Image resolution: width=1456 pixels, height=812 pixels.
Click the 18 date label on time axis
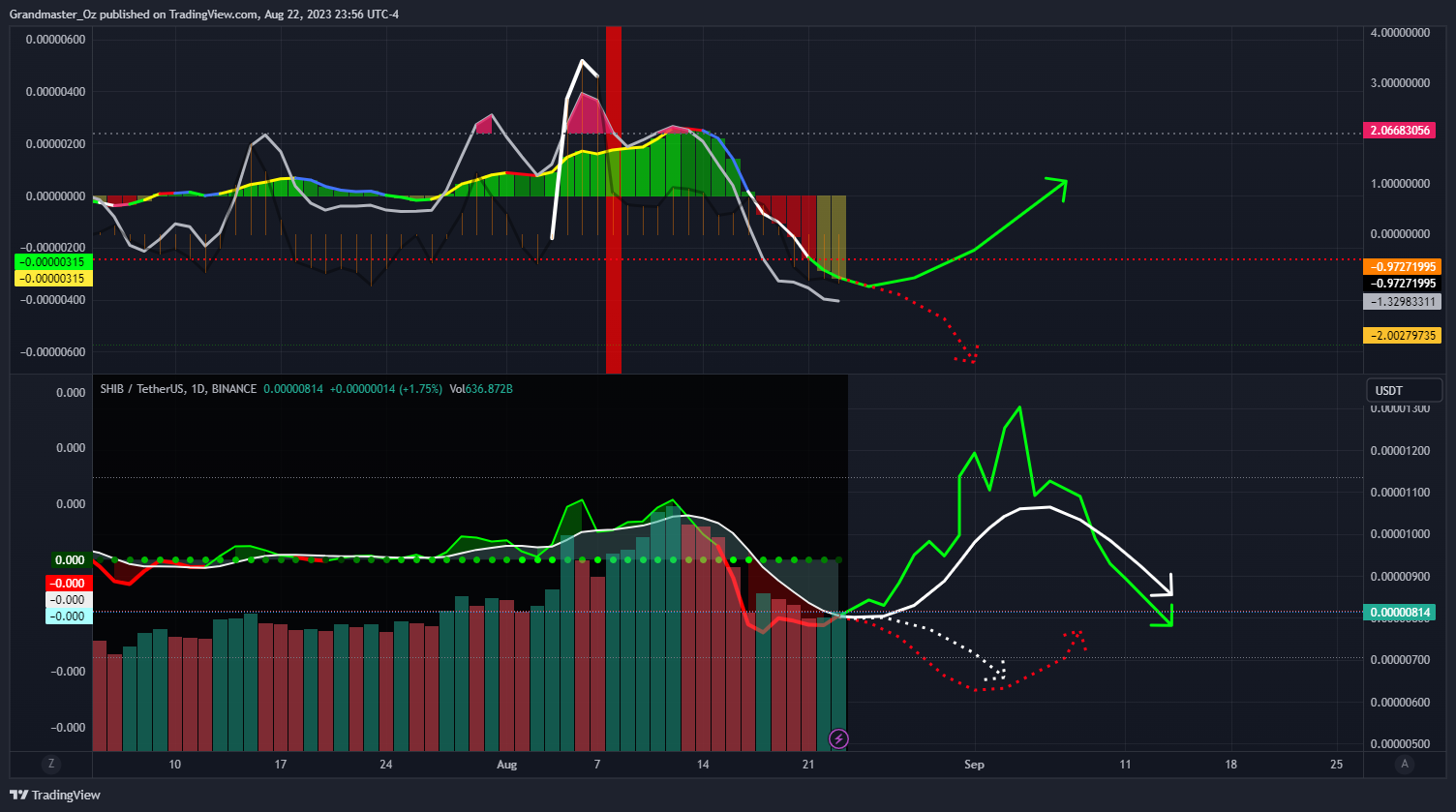pos(1230,765)
